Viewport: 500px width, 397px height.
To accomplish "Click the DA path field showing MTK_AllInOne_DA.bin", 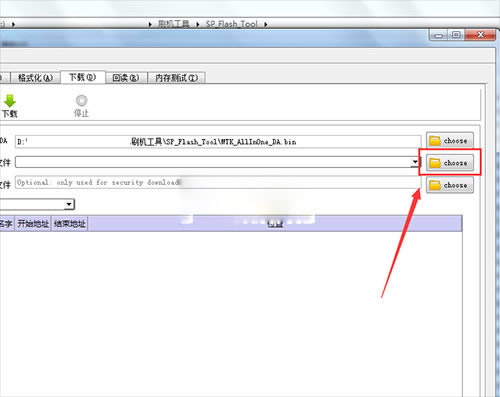I will tap(218, 142).
